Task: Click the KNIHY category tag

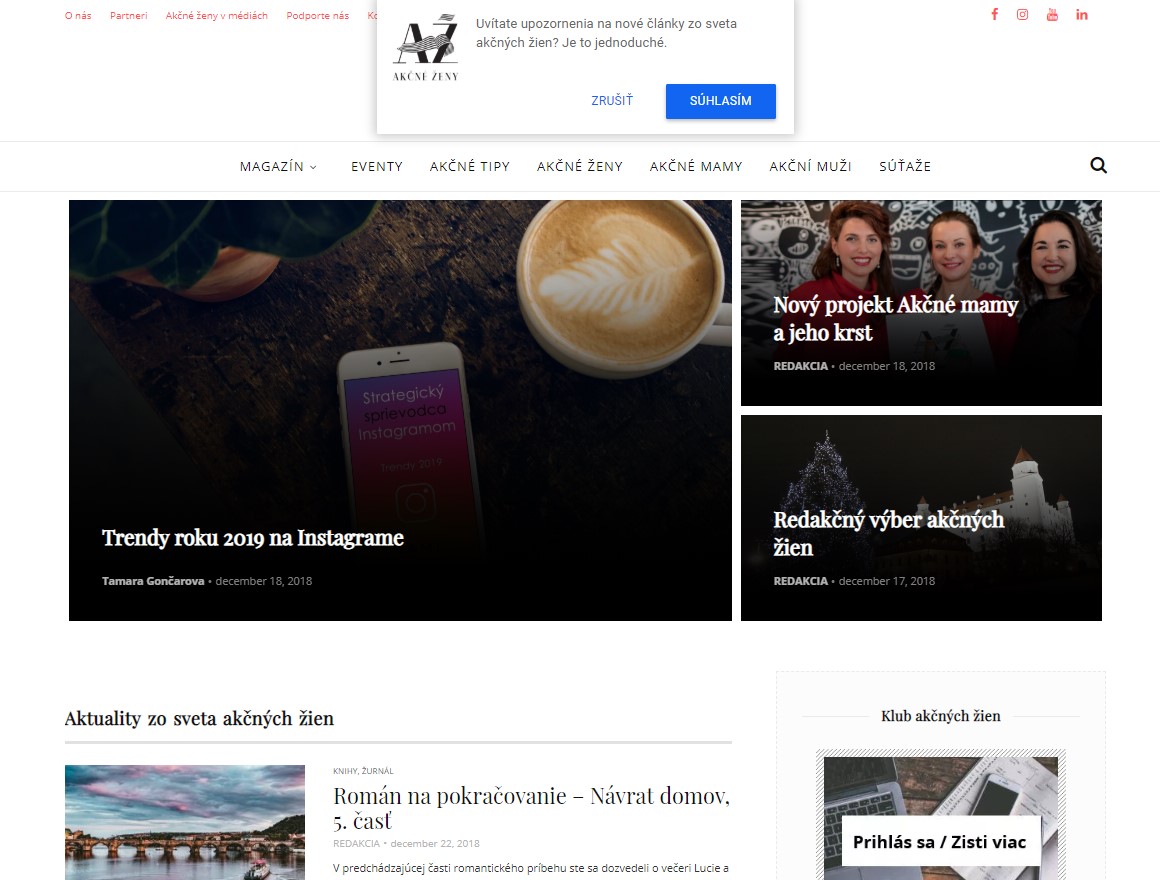Action: (x=345, y=771)
